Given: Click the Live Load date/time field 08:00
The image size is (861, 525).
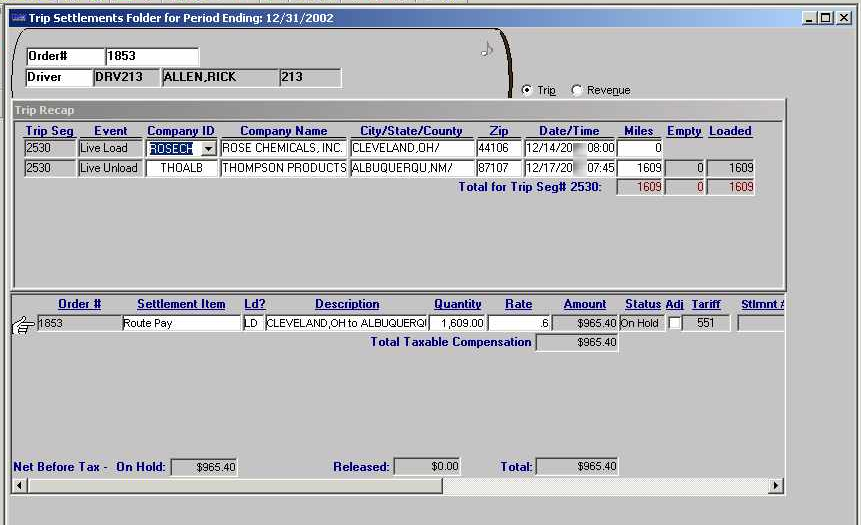Looking at the screenshot, I should tap(570, 148).
